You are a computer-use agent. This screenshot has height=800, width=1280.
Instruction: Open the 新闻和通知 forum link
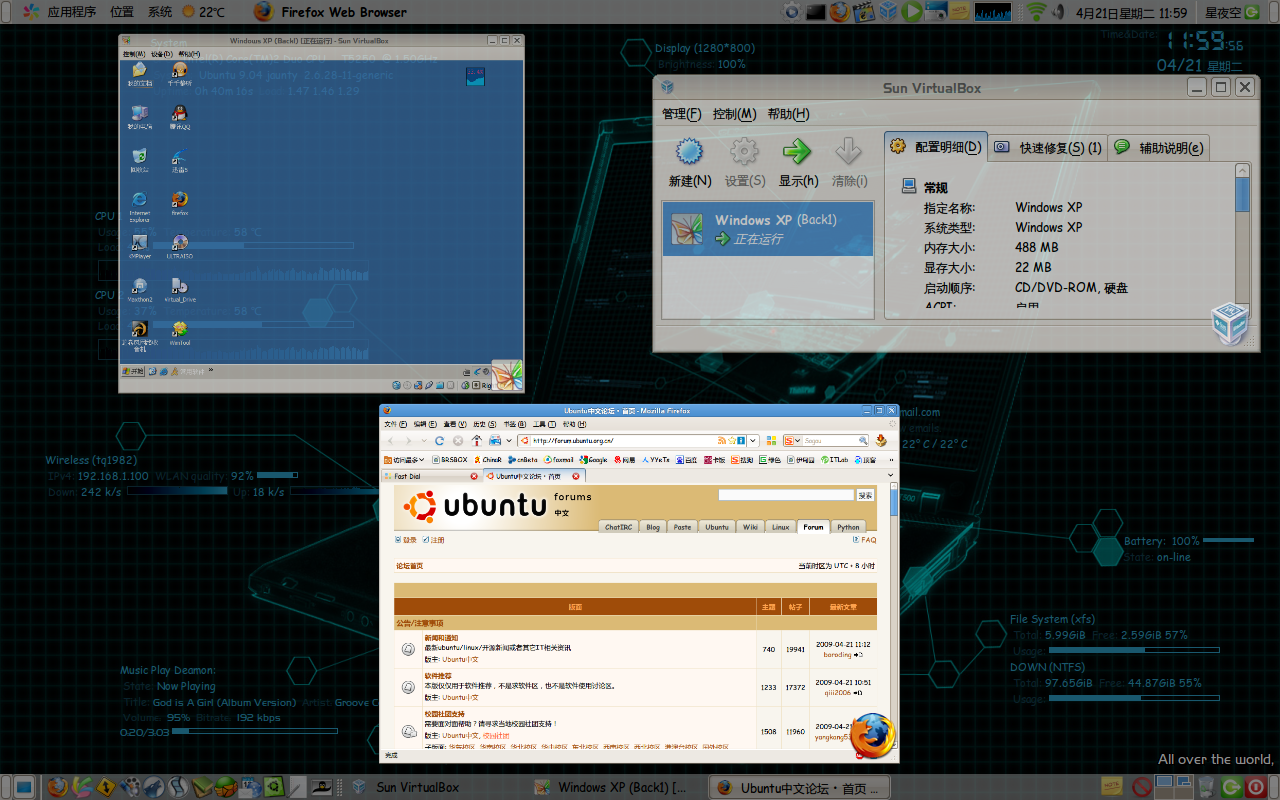(x=441, y=638)
